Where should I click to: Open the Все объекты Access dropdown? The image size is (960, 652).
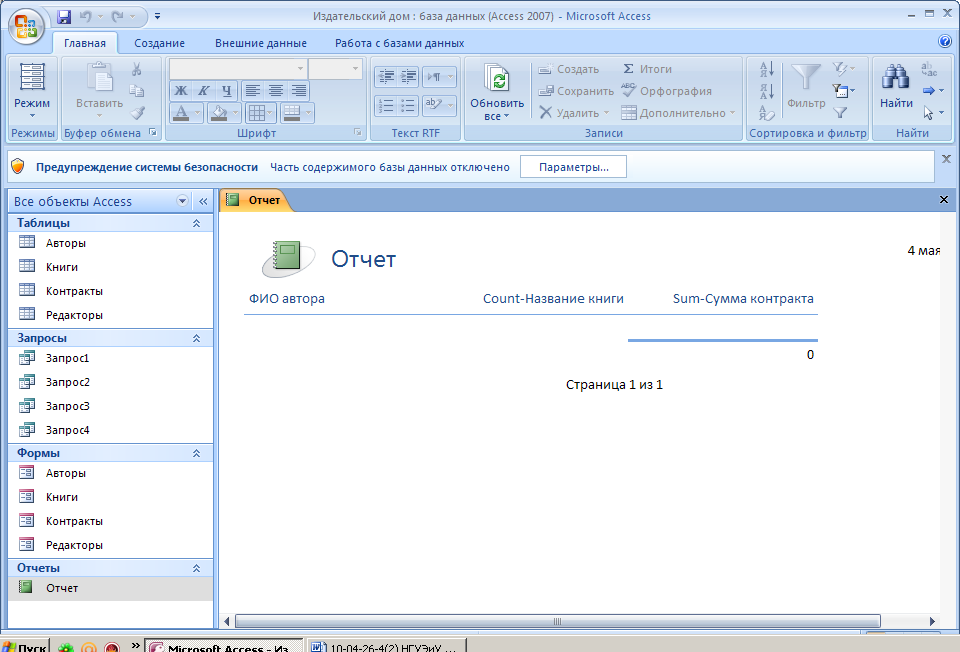coord(182,201)
